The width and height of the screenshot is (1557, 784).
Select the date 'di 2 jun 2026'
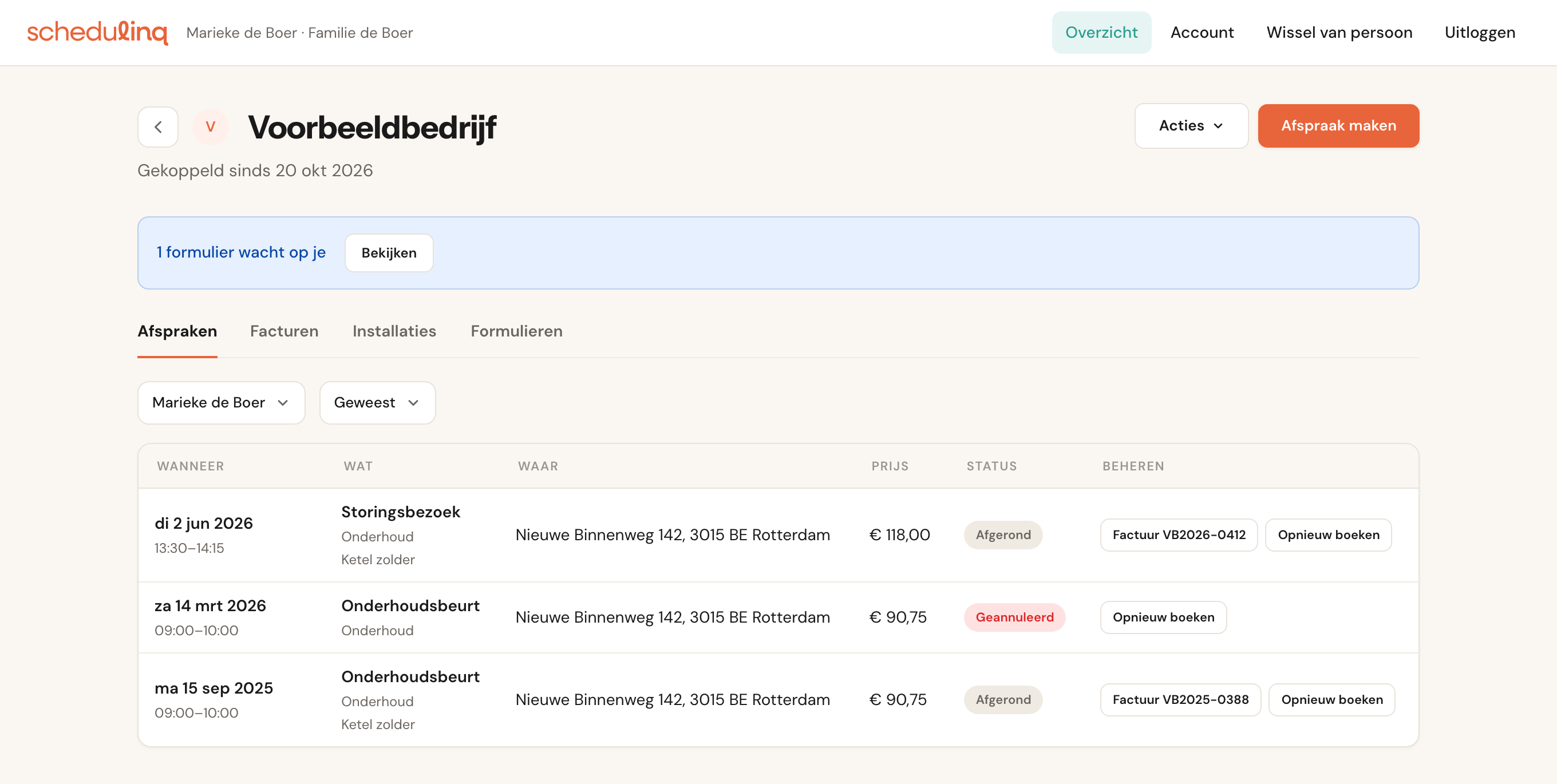pyautogui.click(x=204, y=524)
